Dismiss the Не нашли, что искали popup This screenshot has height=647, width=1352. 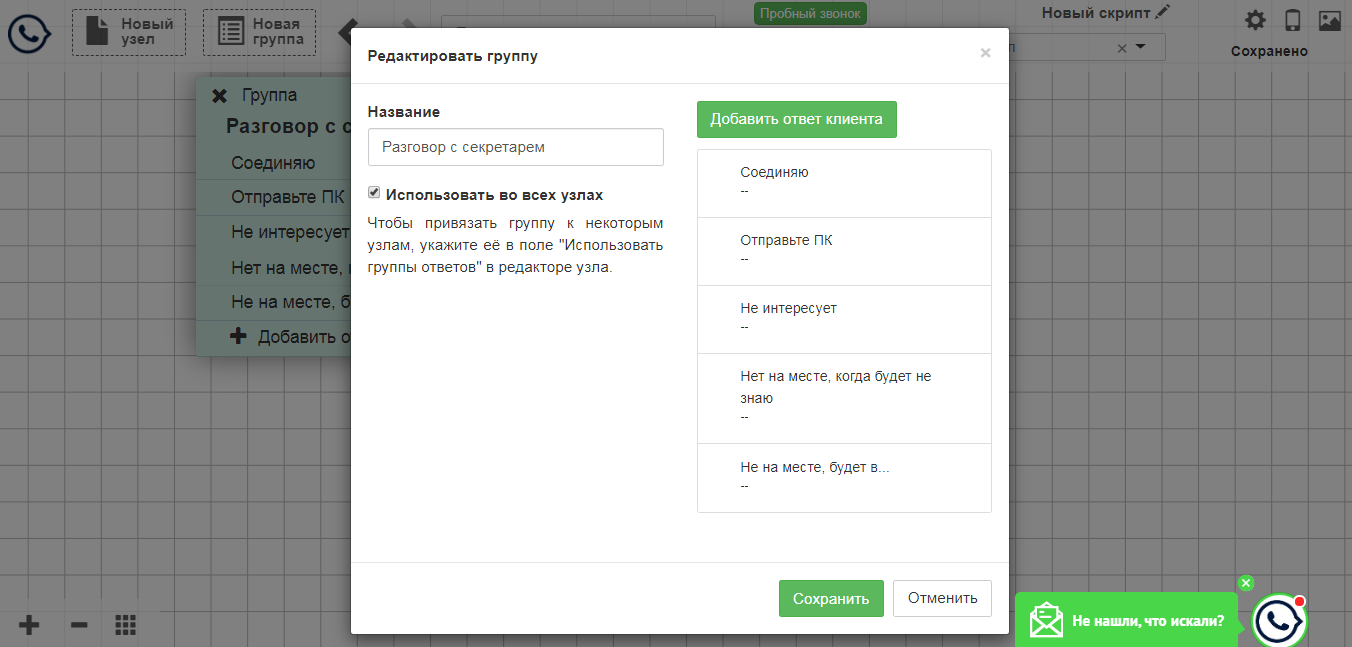click(x=1245, y=583)
